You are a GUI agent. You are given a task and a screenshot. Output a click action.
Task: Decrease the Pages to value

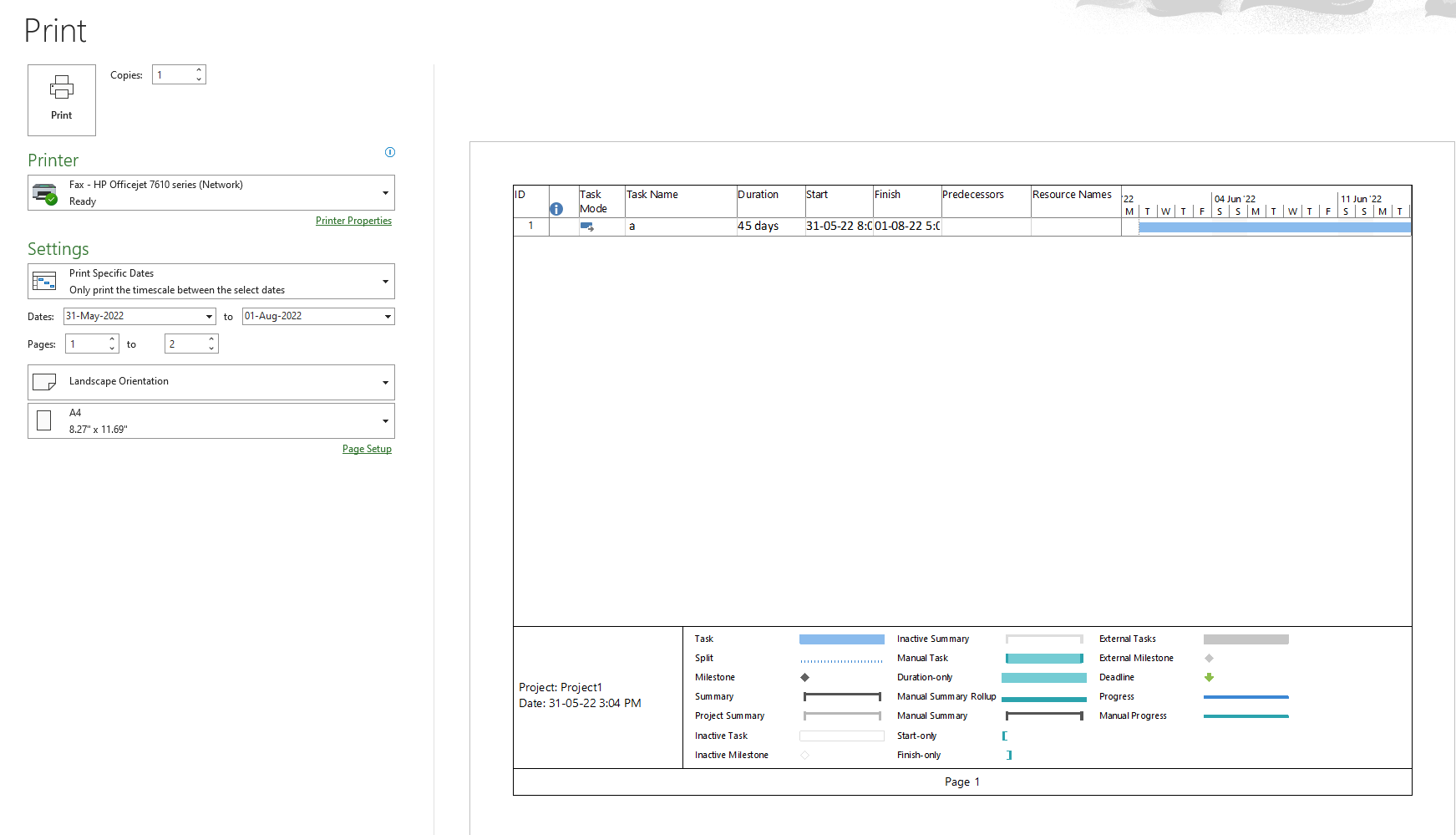coord(211,349)
